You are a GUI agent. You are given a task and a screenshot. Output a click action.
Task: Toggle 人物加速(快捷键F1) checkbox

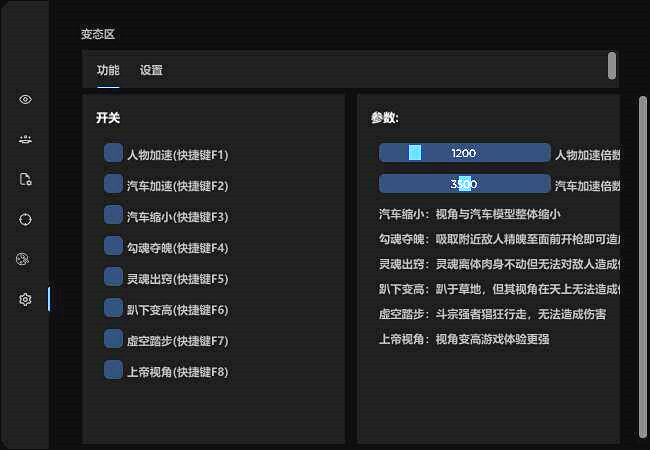113,153
